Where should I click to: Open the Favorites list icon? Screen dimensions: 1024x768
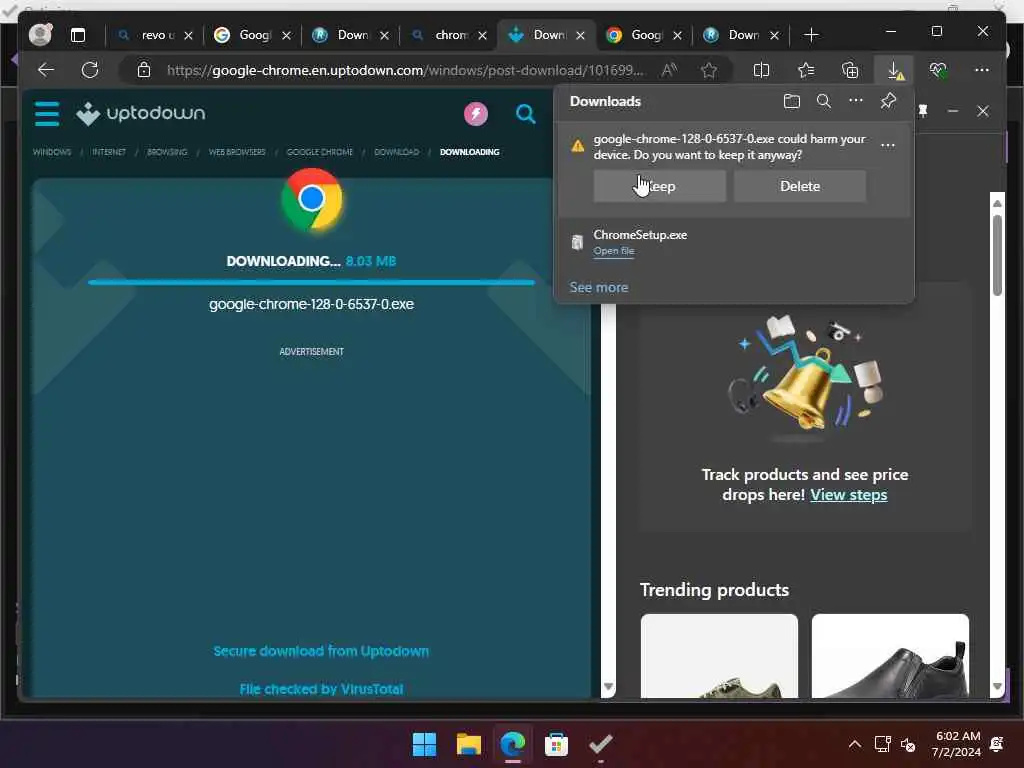pos(806,70)
